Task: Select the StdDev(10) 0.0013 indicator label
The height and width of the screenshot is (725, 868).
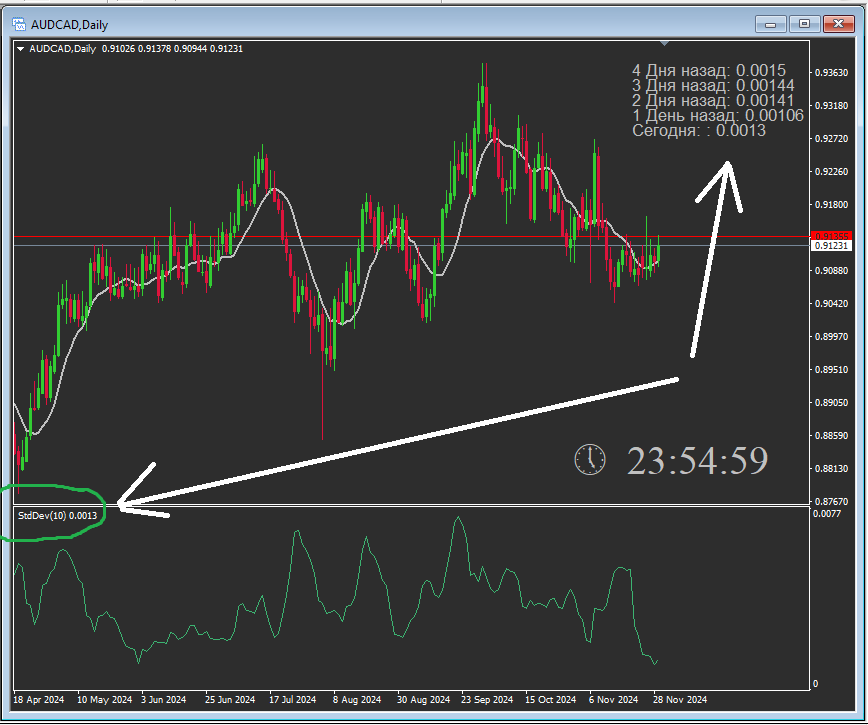Action: 58,516
